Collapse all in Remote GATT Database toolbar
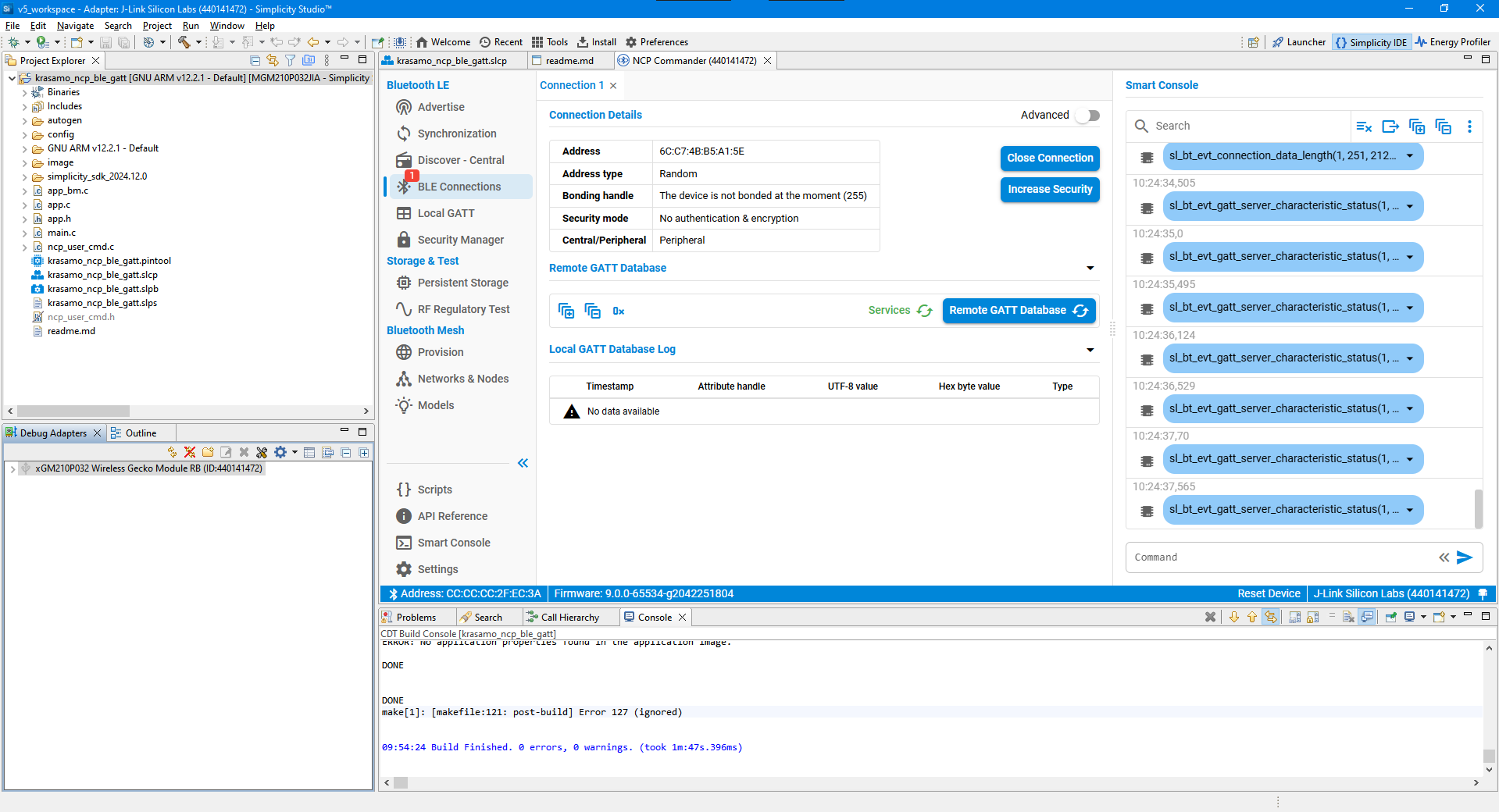1499x812 pixels. point(593,311)
